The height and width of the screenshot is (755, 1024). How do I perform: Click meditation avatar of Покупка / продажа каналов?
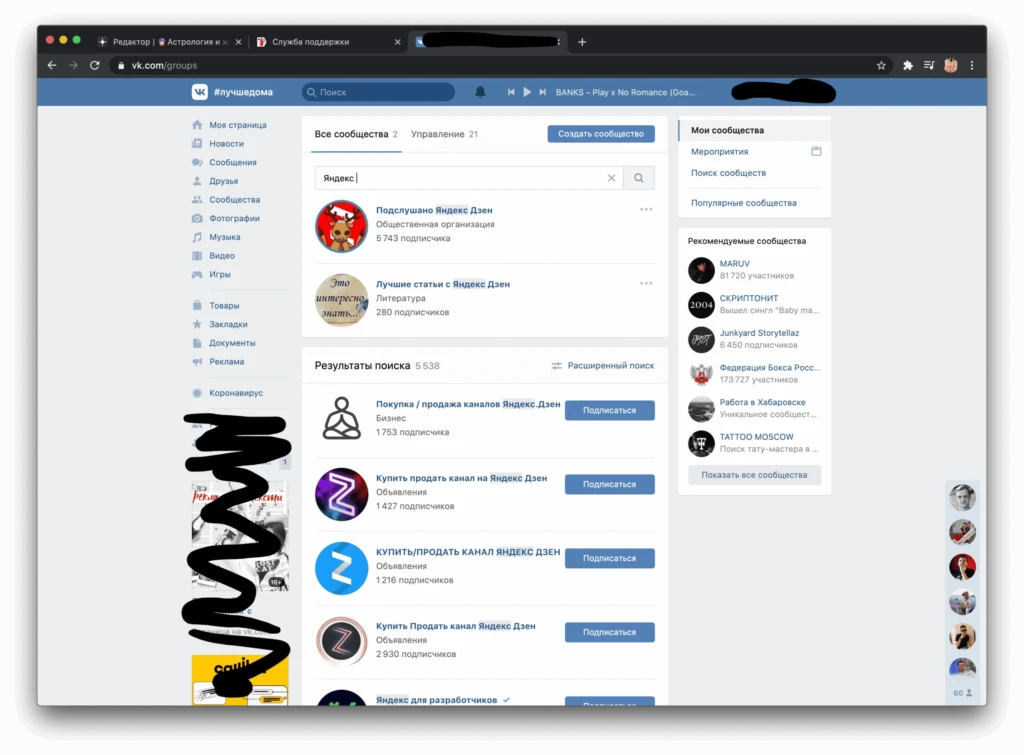(341, 418)
